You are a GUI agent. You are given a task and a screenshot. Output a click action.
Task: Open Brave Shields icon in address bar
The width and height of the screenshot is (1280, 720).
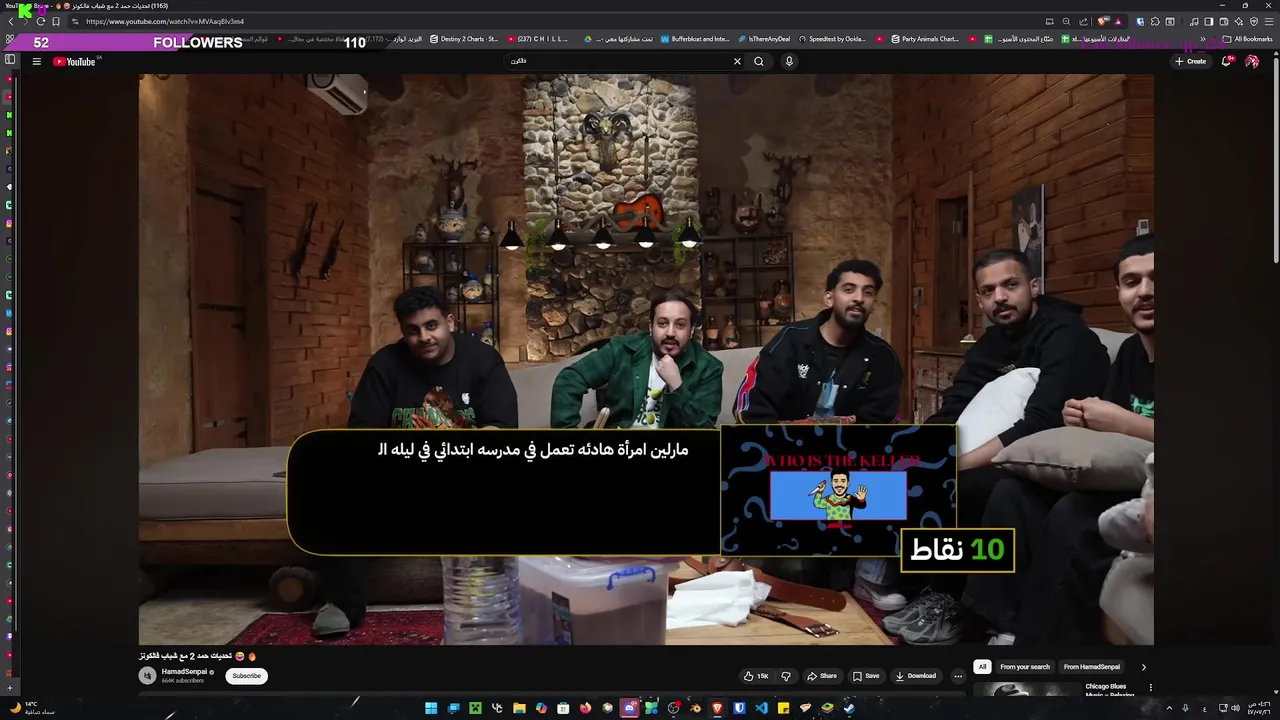(1102, 21)
